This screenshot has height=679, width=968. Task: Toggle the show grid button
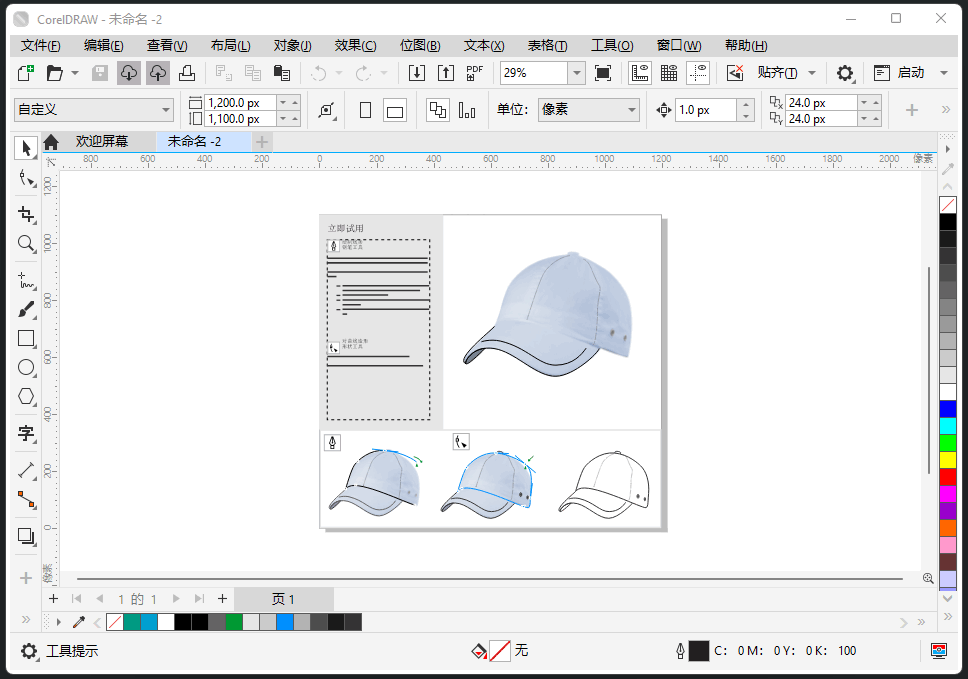pyautogui.click(x=669, y=73)
